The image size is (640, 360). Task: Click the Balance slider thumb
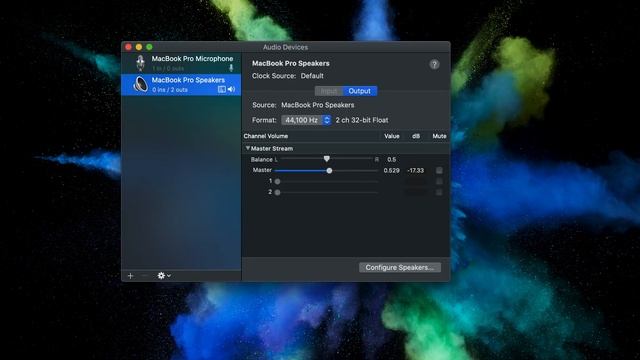327,159
